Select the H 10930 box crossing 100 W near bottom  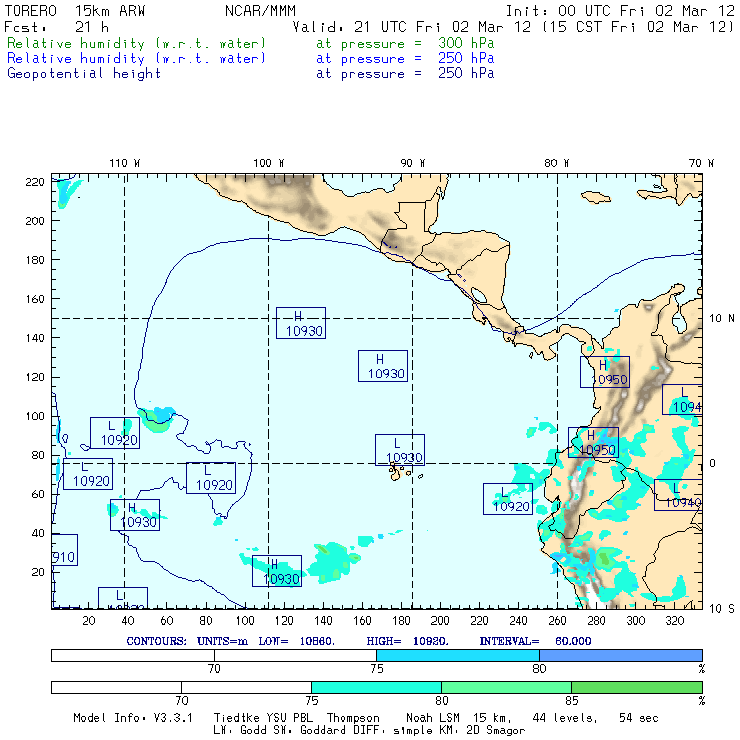pyautogui.click(x=277, y=571)
